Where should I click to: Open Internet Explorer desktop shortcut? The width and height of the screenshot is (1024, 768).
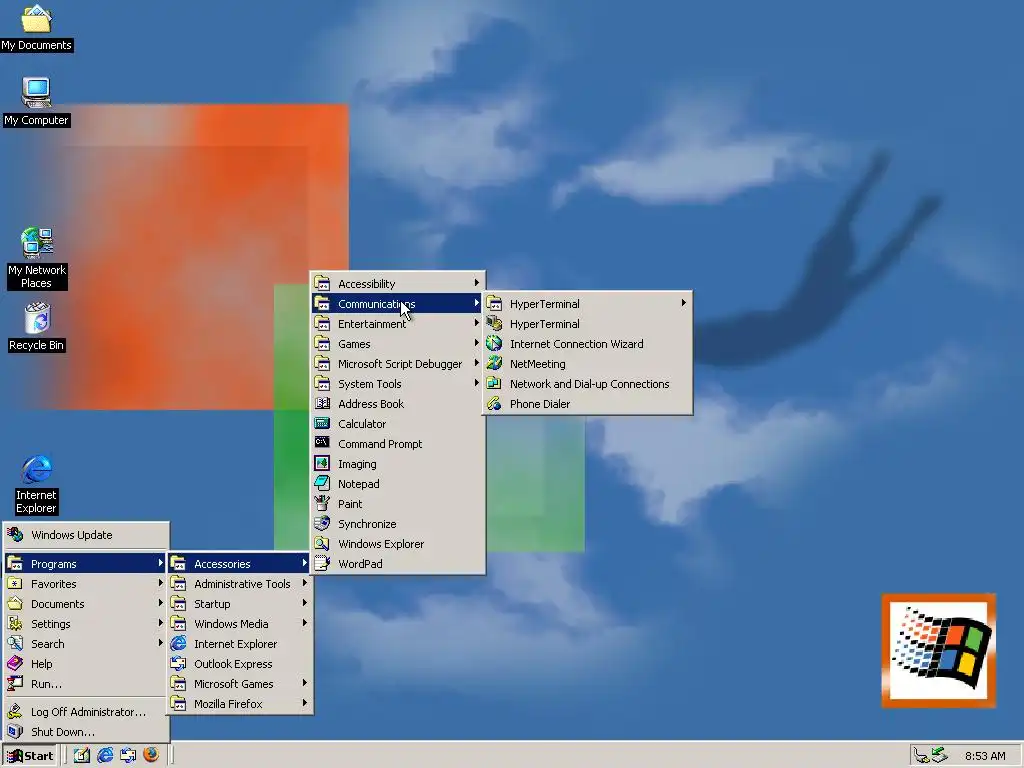37,485
